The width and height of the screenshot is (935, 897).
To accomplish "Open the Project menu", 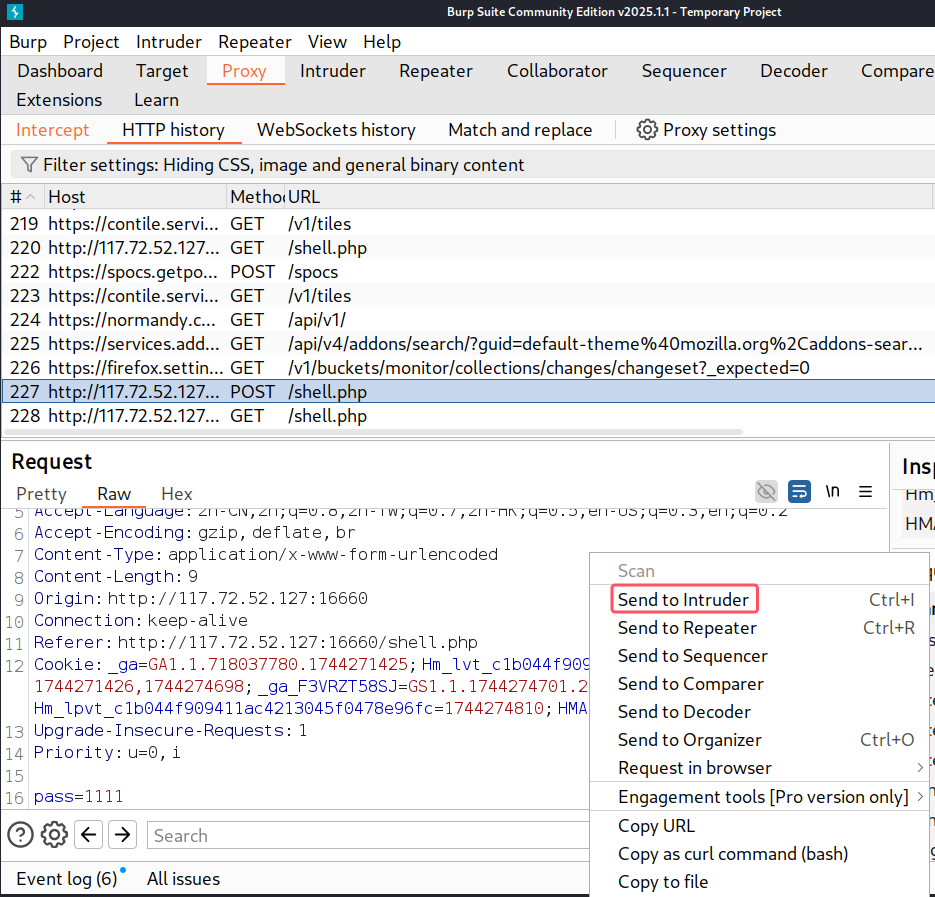I will [91, 42].
